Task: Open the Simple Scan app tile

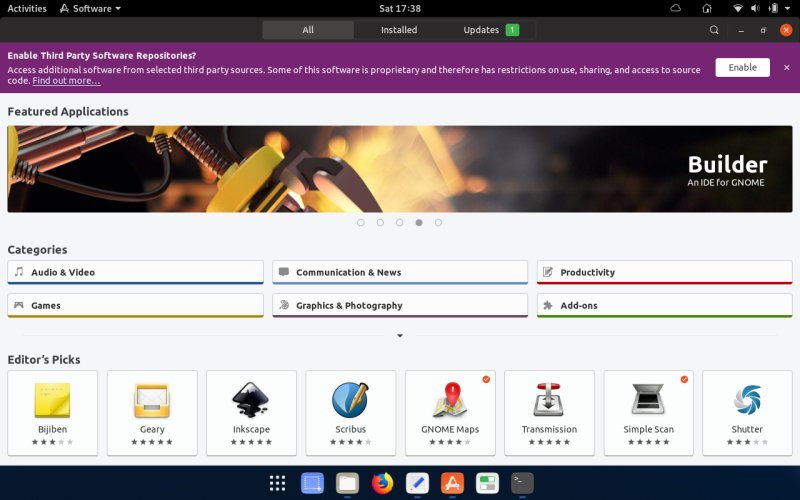Action: [648, 413]
